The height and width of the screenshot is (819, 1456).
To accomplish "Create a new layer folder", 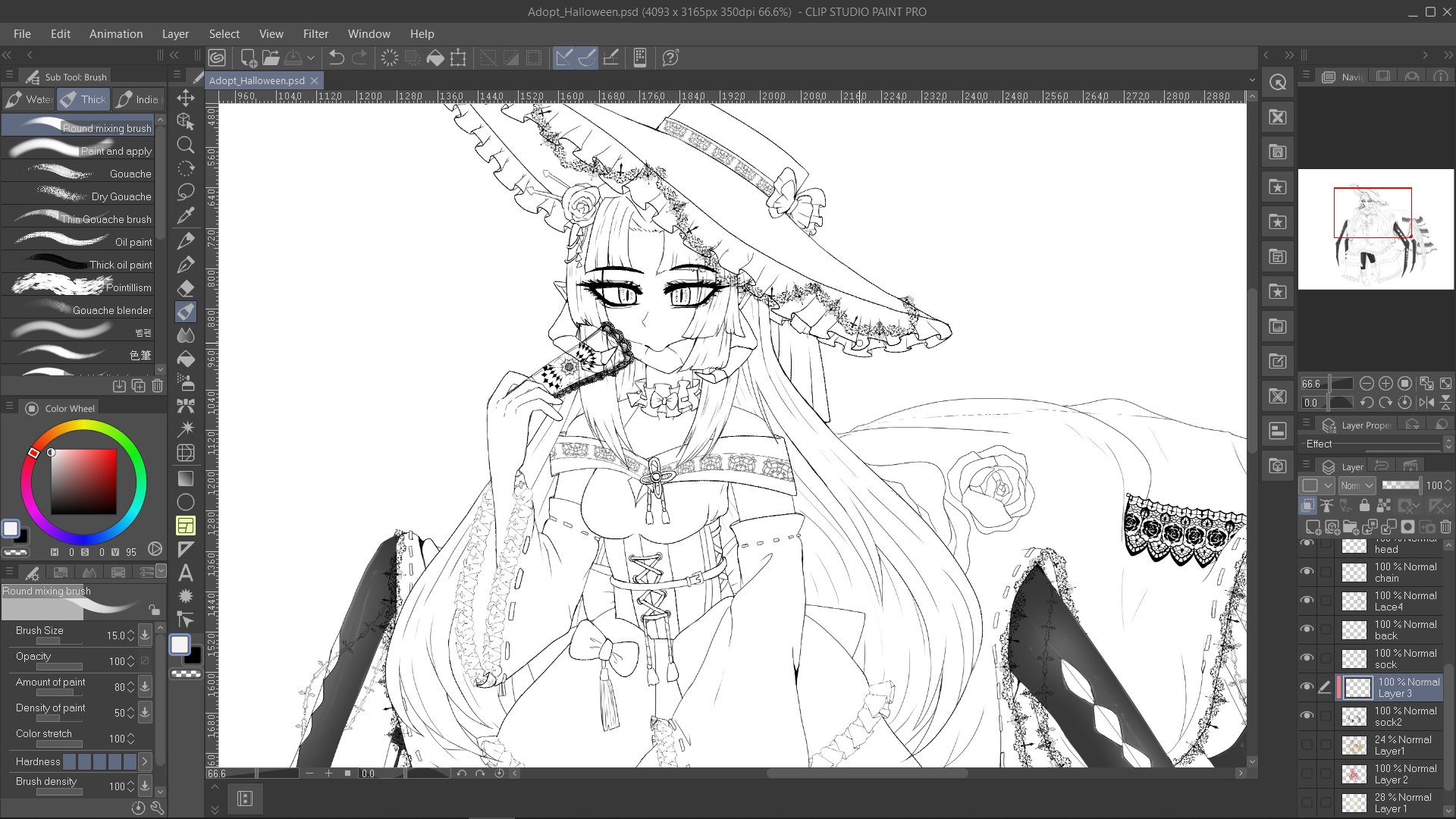I will coord(1351,527).
